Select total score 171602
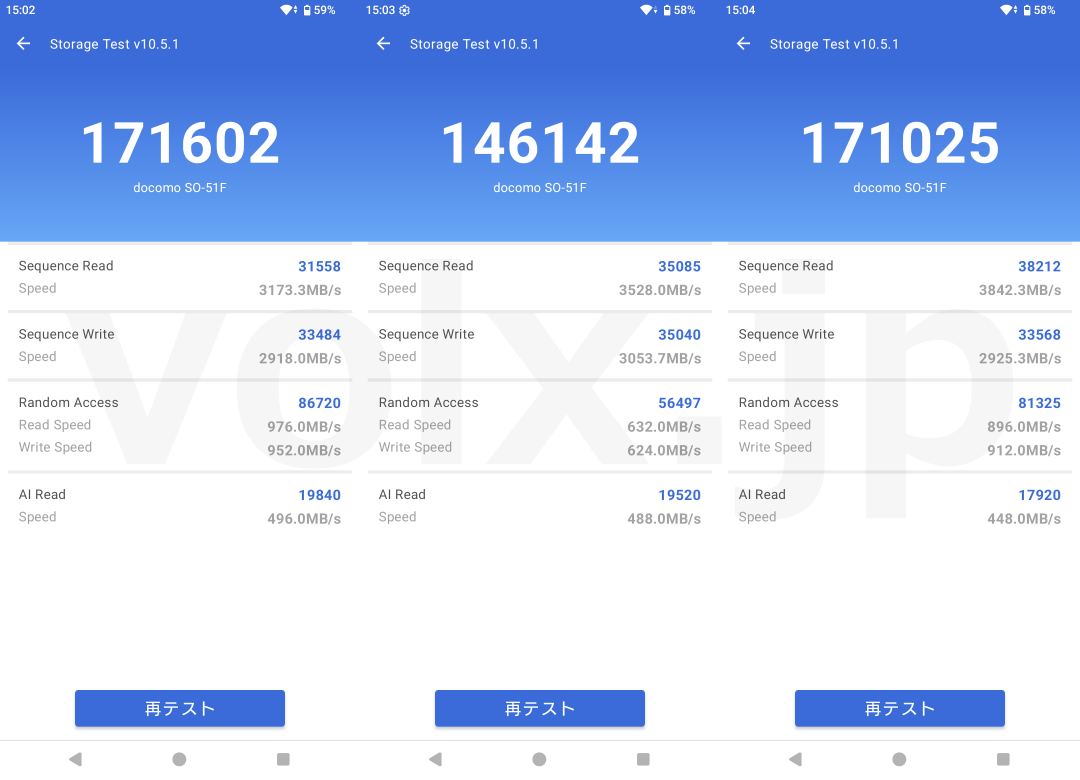Image resolution: width=1080 pixels, height=780 pixels. [180, 143]
